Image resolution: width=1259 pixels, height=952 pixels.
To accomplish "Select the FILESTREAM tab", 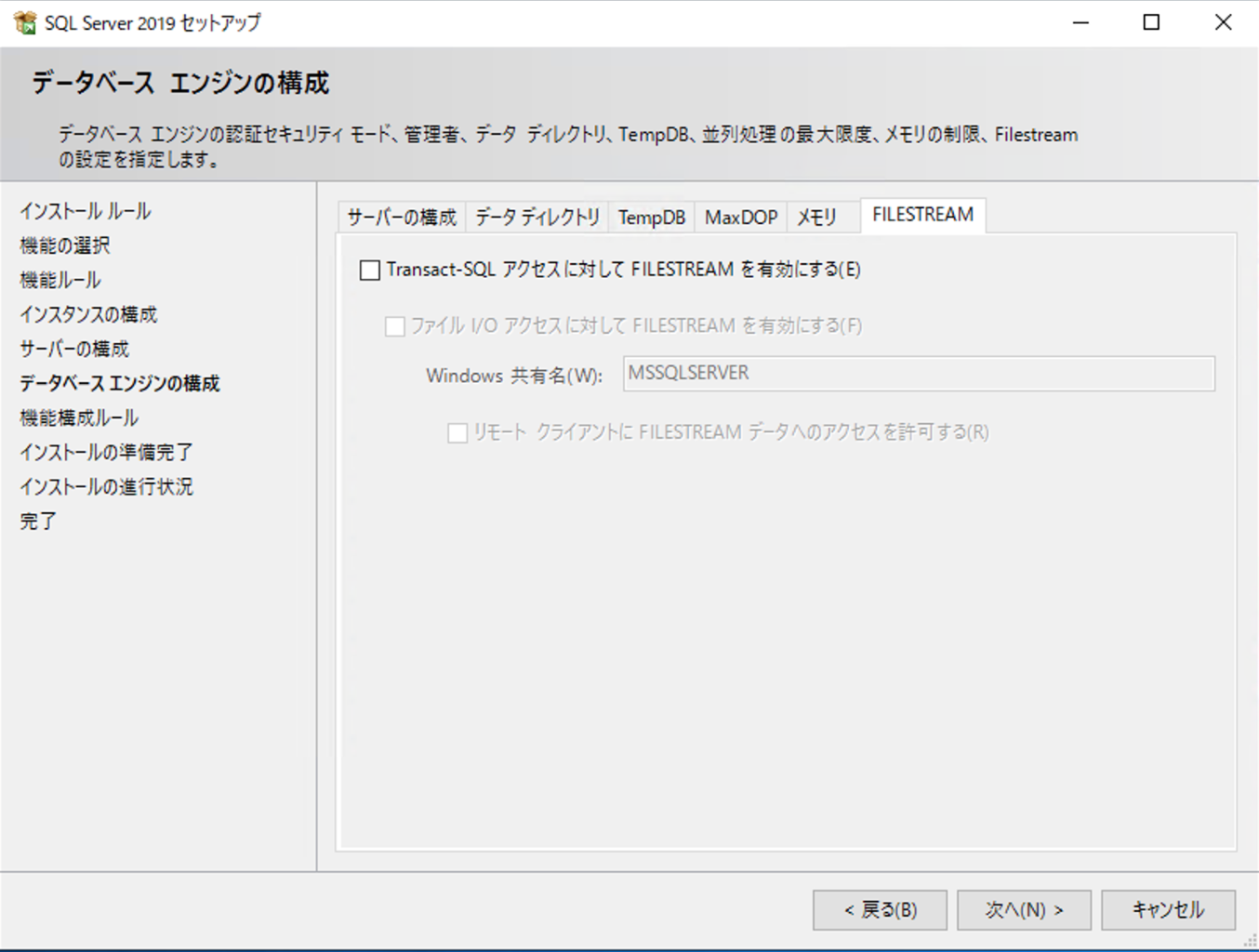I will click(x=922, y=215).
